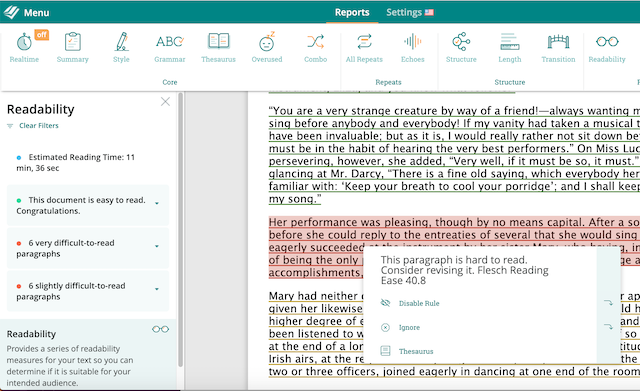This screenshot has width=640, height=391.
Task: Open Thesaurus from the suggestion popup
Action: [x=416, y=351]
